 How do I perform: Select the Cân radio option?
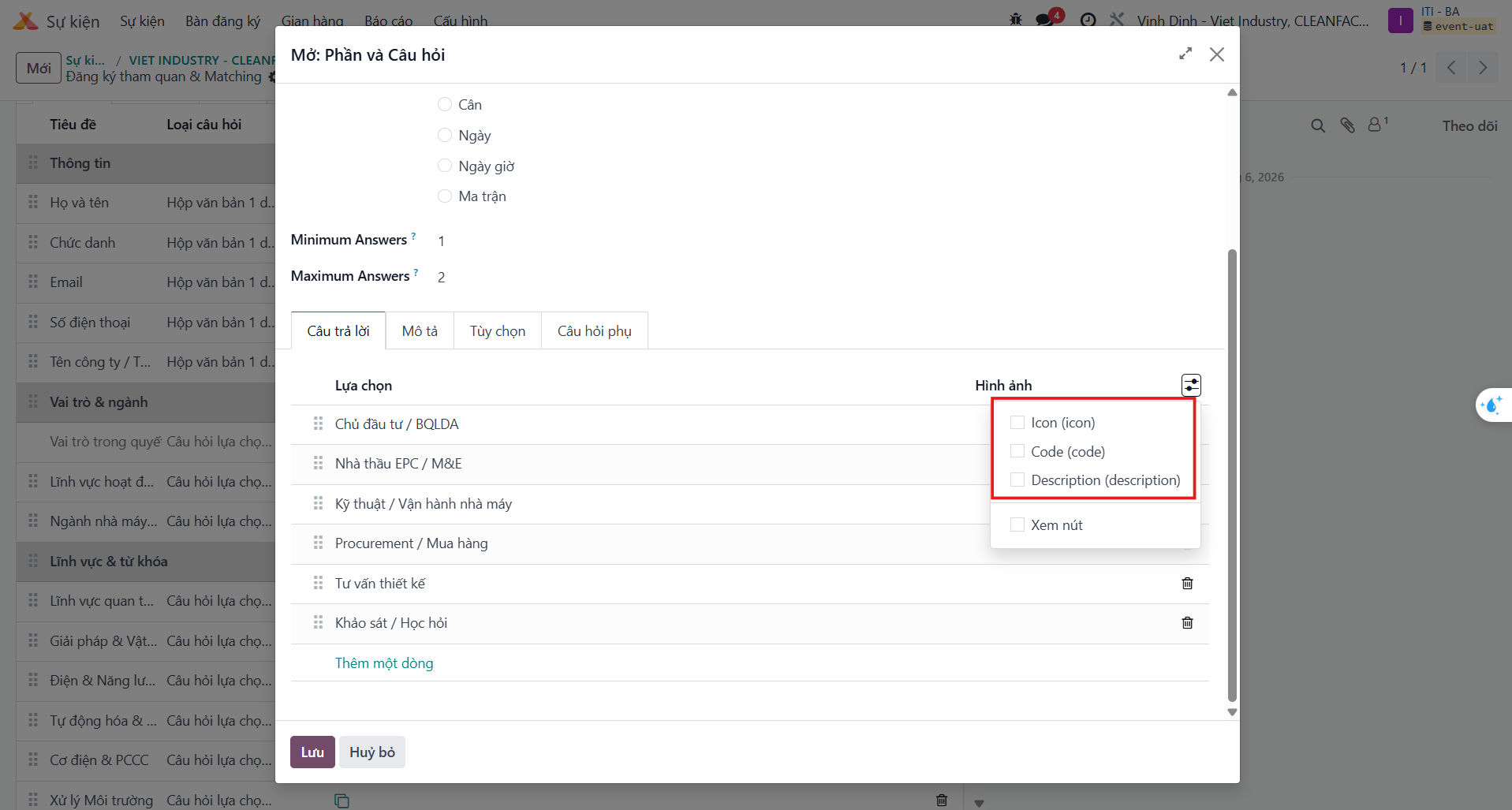tap(445, 104)
